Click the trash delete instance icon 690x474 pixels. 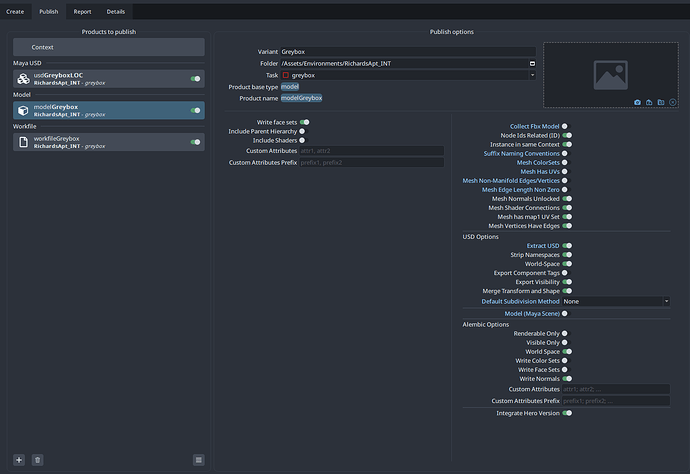pyautogui.click(x=37, y=460)
